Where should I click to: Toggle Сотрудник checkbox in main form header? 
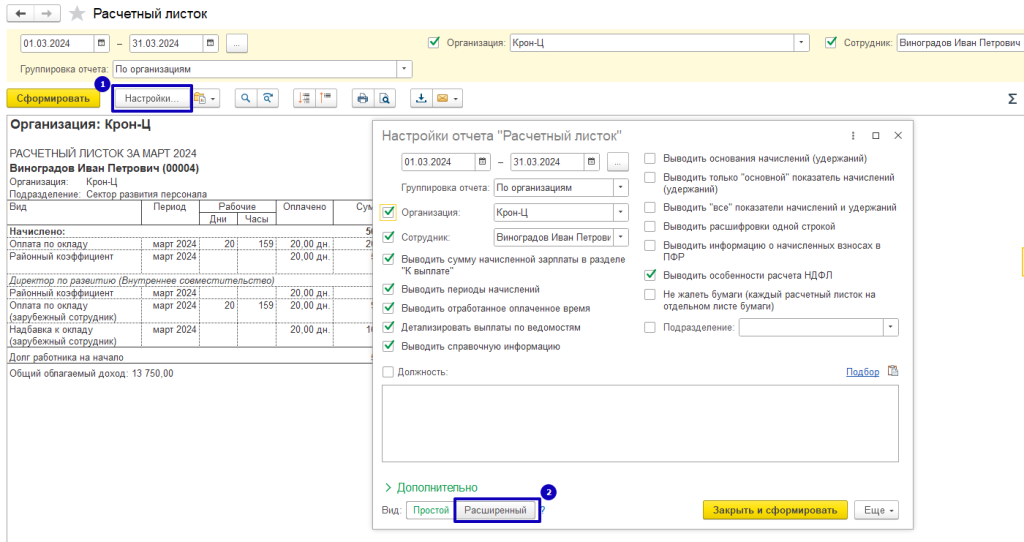[x=831, y=42]
